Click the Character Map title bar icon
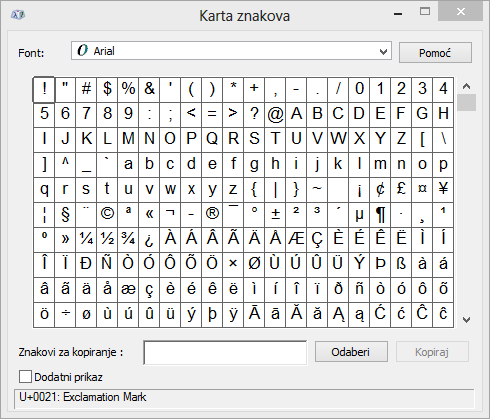This screenshot has width=490, height=419. pyautogui.click(x=18, y=15)
